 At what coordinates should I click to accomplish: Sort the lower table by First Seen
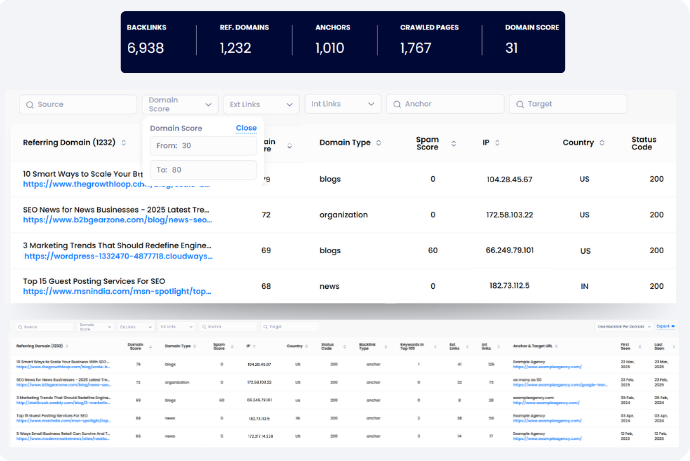tap(640, 347)
